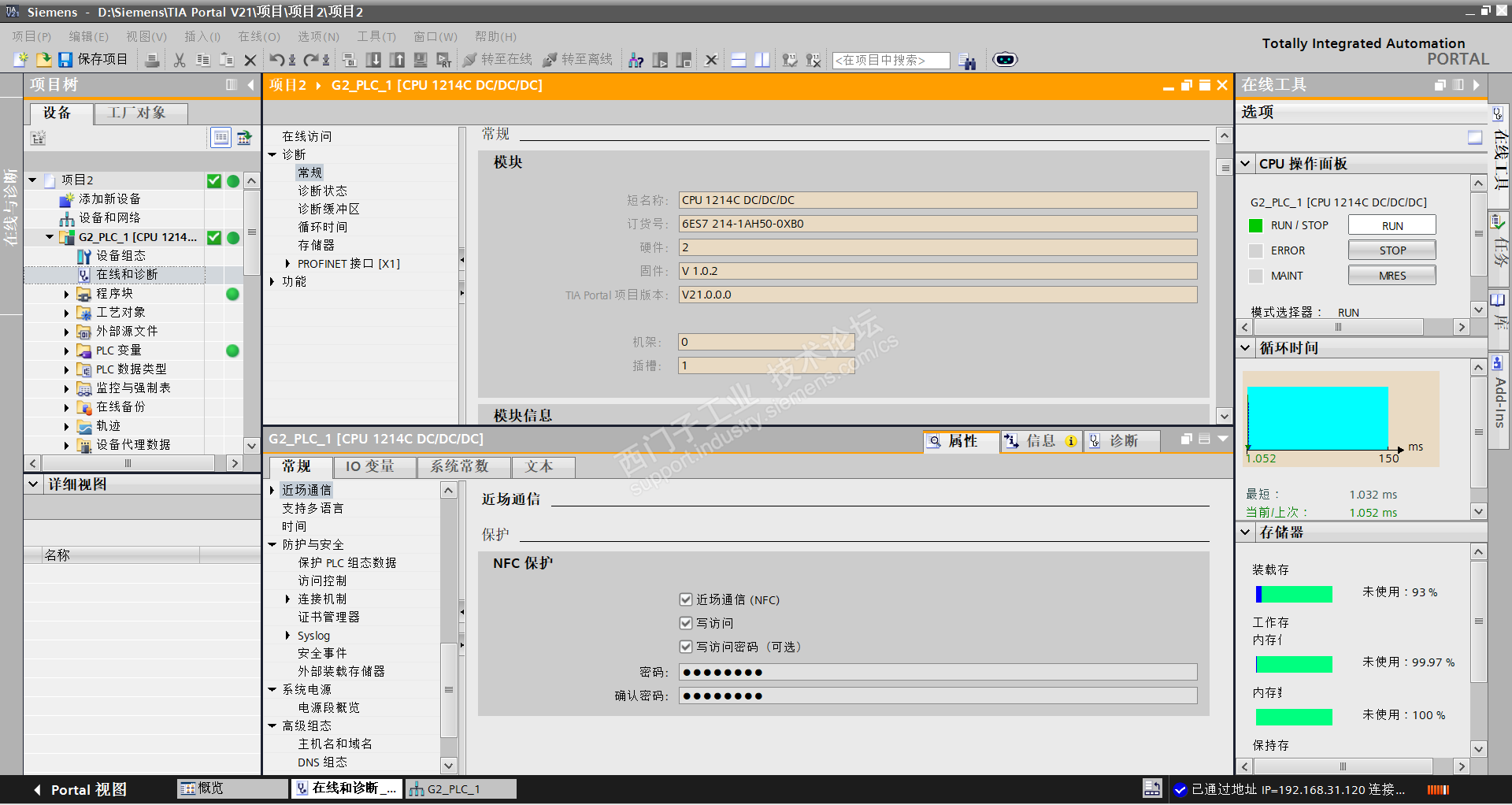Click the open project folder icon
This screenshot has width=1512, height=805.
(x=43, y=60)
